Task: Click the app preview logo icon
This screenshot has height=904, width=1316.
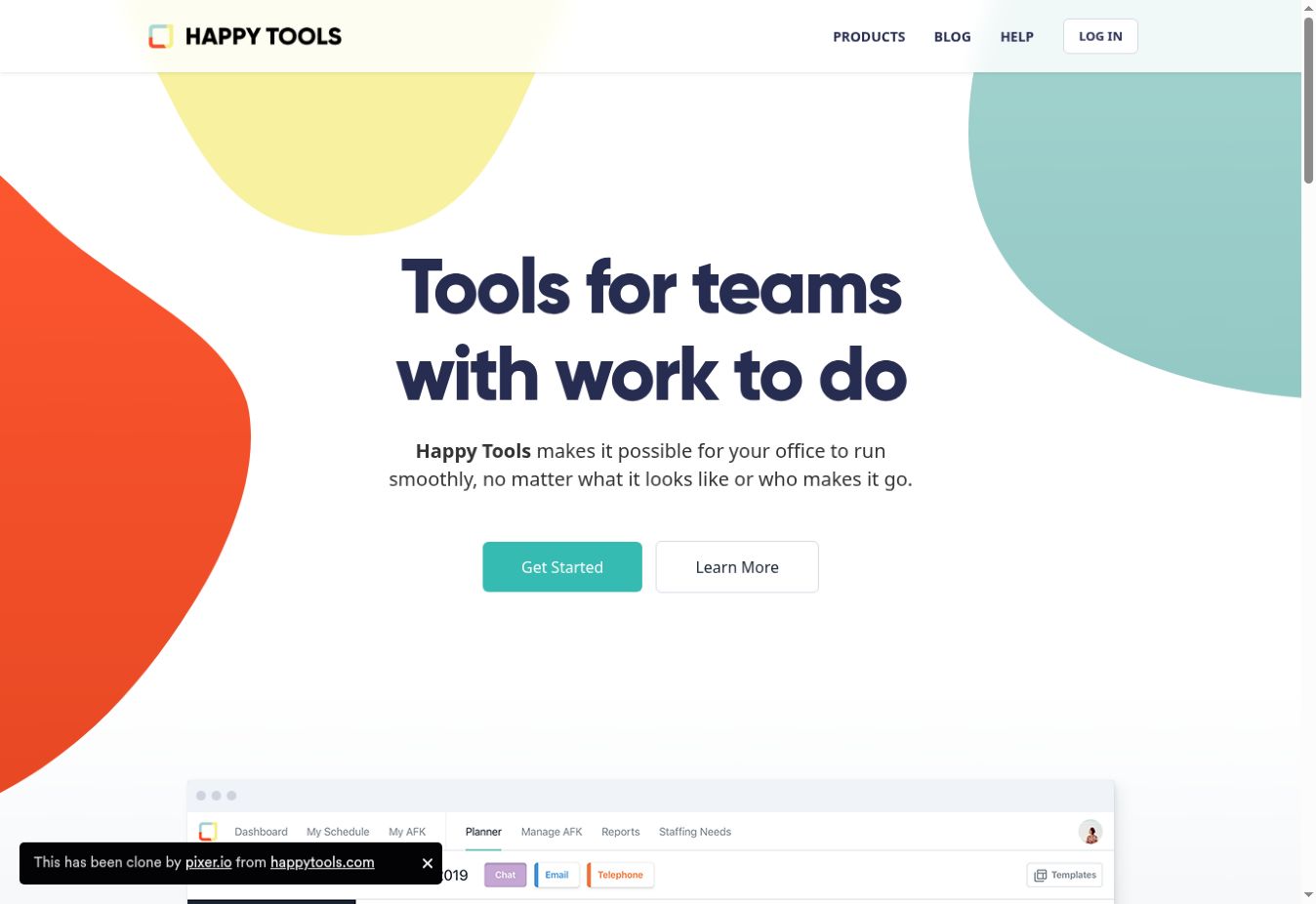Action: pos(208,832)
